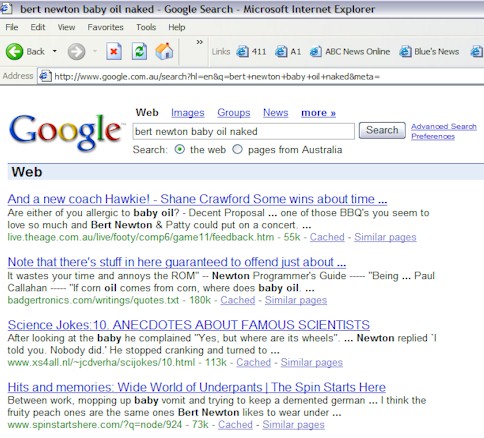
Task: Click the grey Forward arrow icon
Action: (x=76, y=52)
